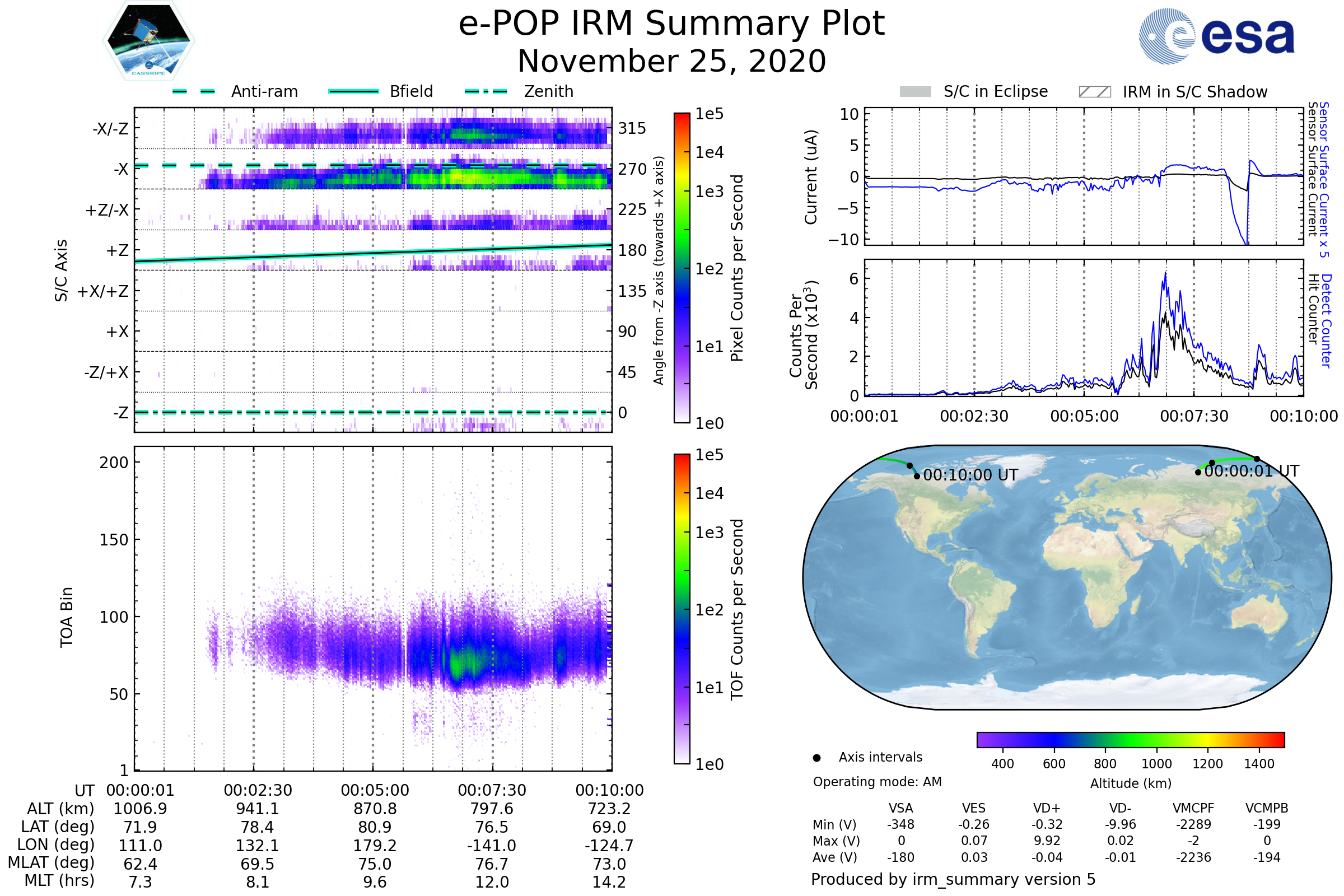Click the ESA logo
This screenshot has width=1344, height=896.
pyautogui.click(x=1216, y=36)
